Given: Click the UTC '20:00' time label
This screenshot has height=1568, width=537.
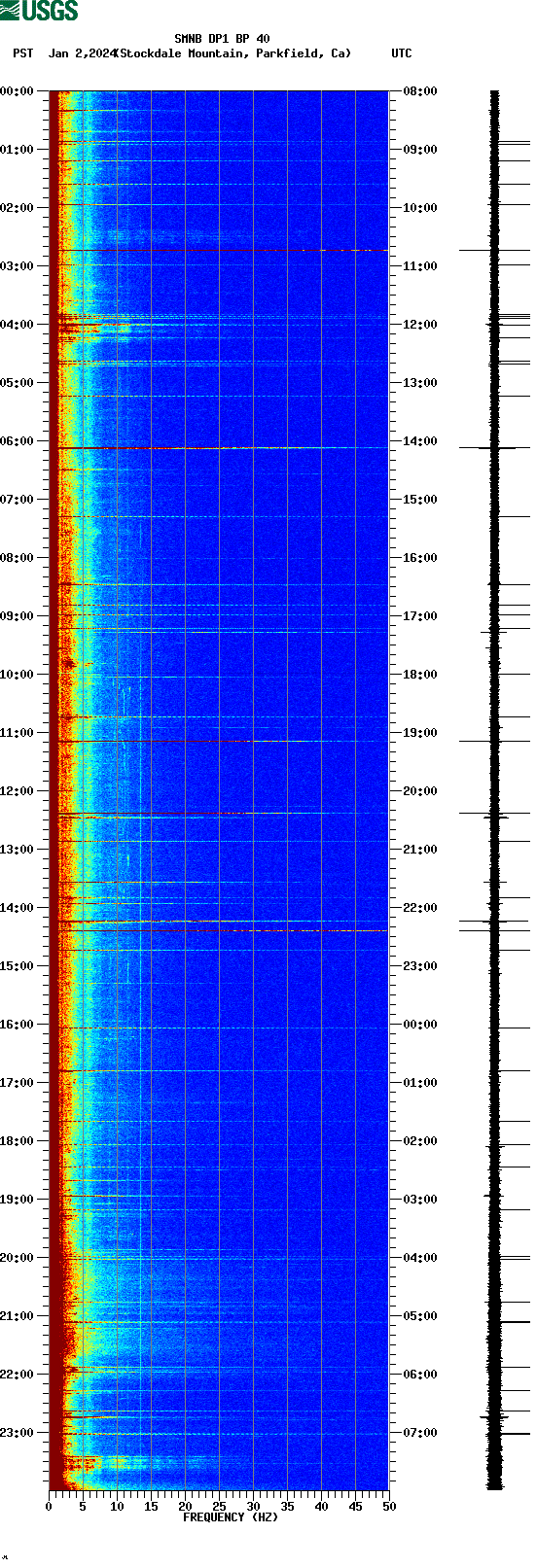Looking at the screenshot, I should click(x=420, y=791).
